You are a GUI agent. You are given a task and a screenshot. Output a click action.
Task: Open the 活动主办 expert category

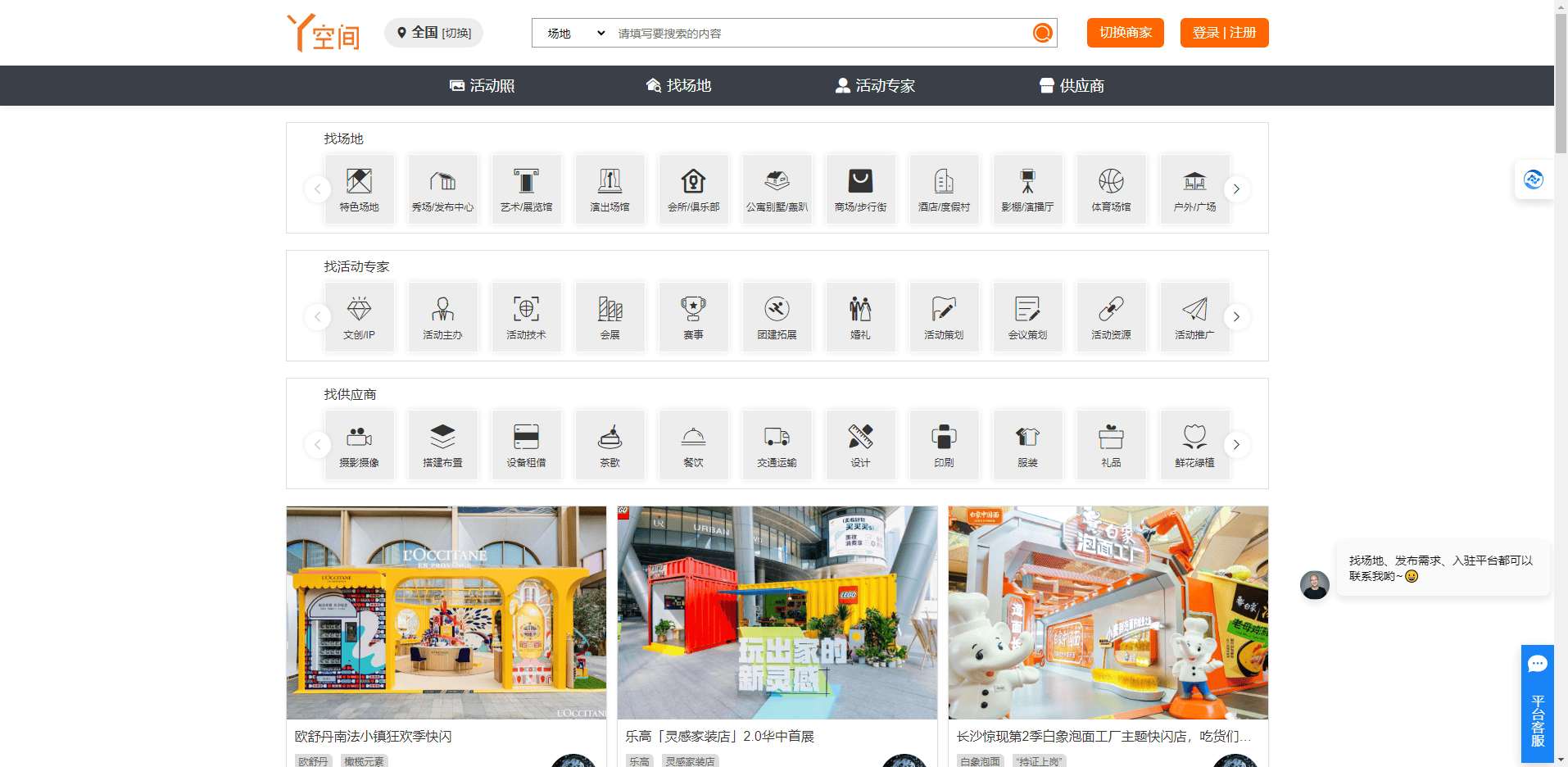tap(442, 317)
